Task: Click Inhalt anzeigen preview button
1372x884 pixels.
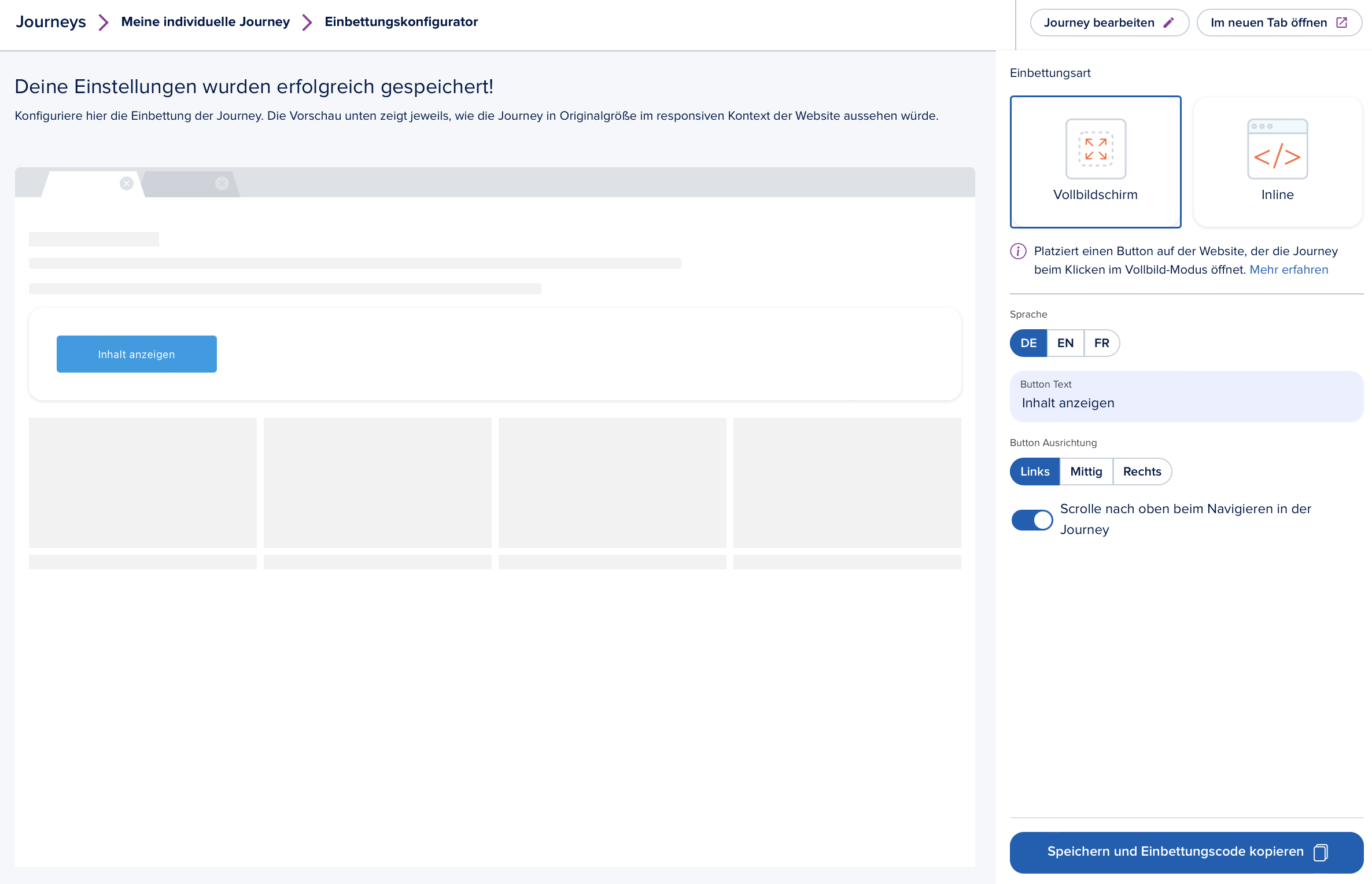Action: [137, 354]
